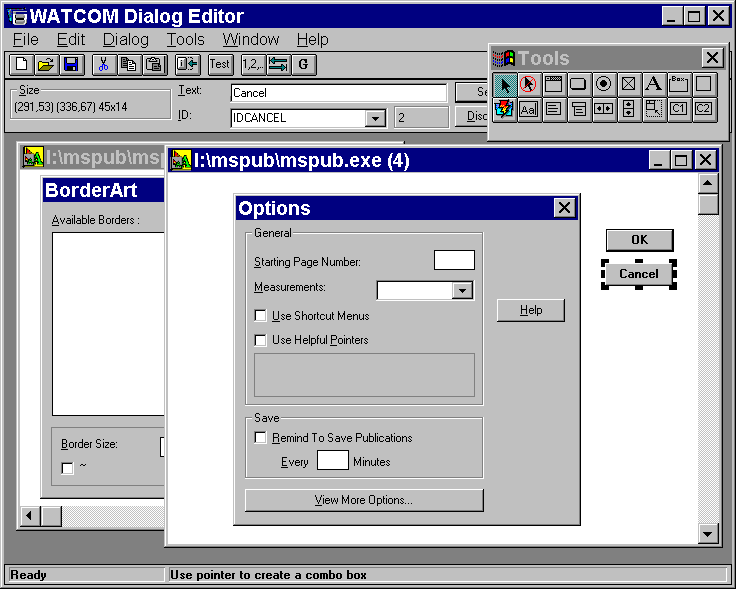736x589 pixels.
Task: Click the Test dialog toolbar button
Action: (x=220, y=64)
